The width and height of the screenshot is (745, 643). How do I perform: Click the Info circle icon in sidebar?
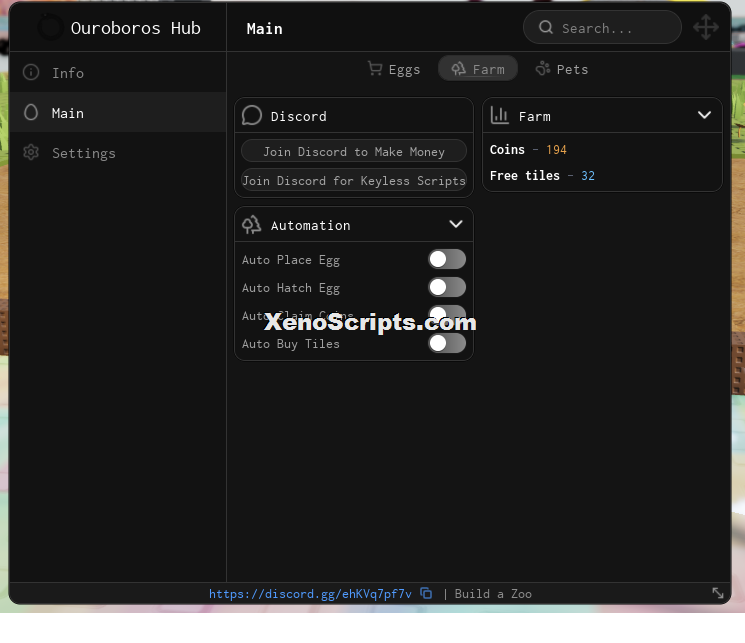pos(31,72)
